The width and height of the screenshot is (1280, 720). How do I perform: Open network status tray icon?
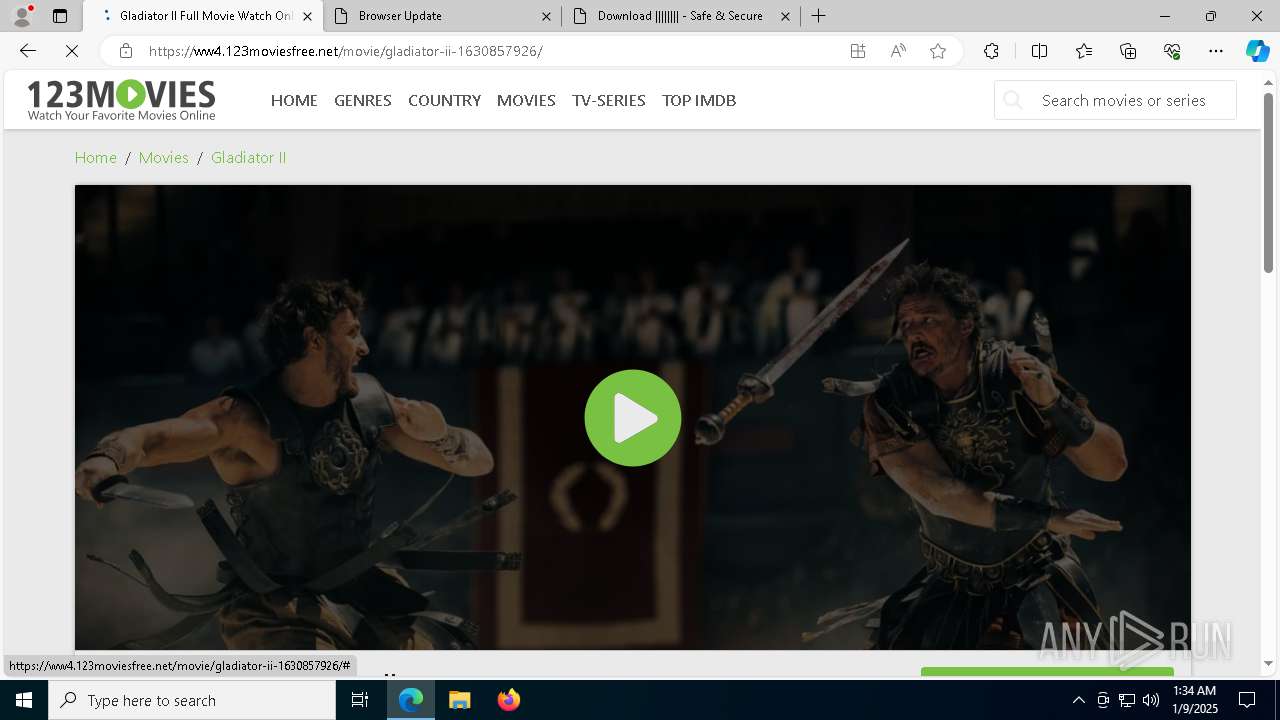[x=1127, y=700]
